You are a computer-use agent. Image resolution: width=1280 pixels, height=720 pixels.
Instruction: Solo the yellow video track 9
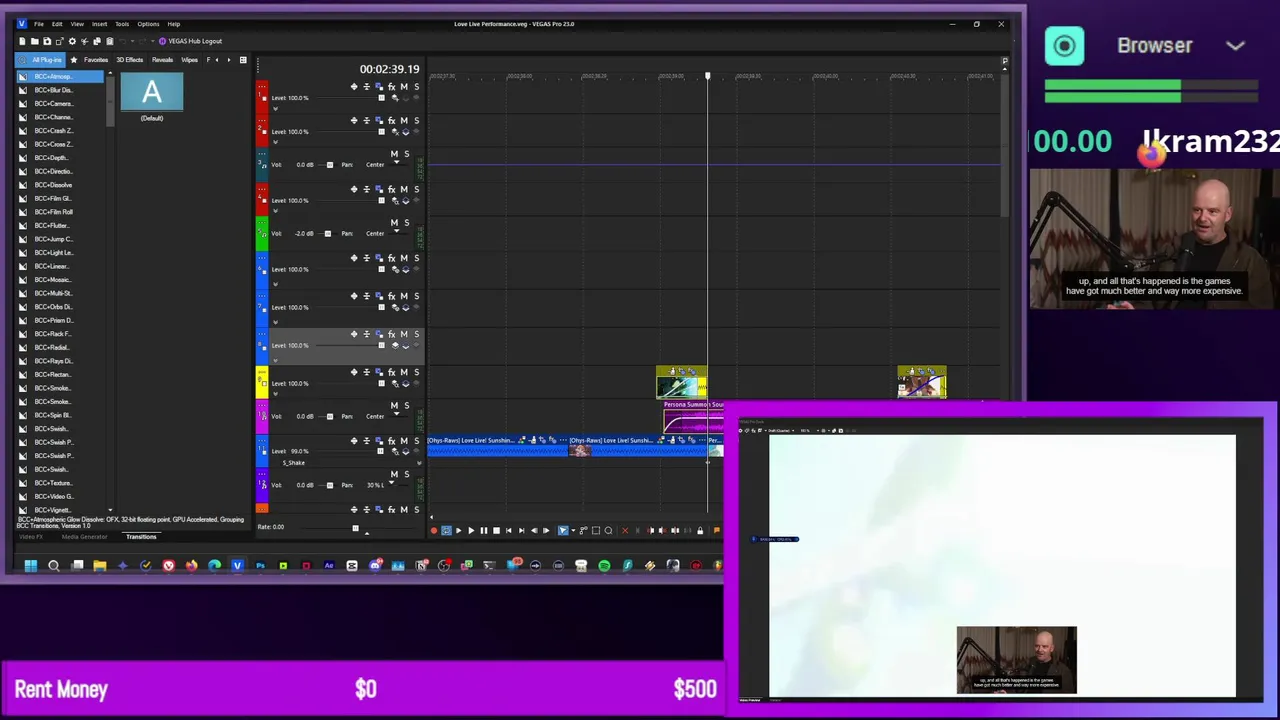coord(416,372)
